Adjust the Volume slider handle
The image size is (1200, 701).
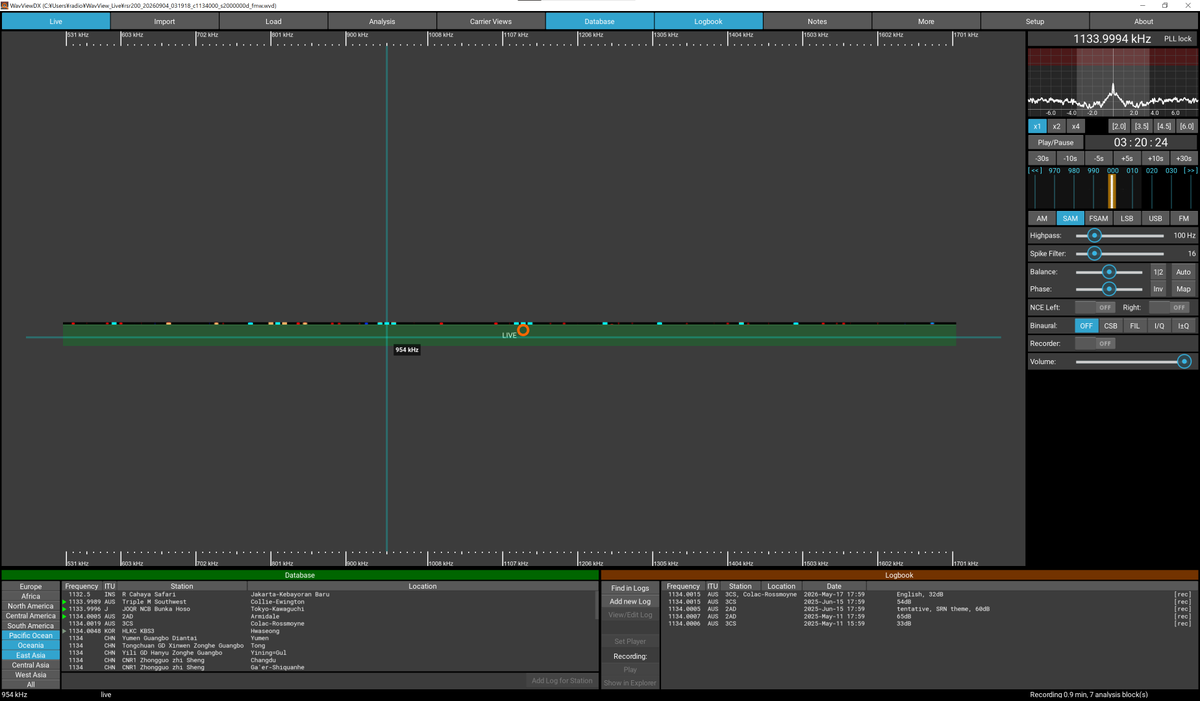1184,361
